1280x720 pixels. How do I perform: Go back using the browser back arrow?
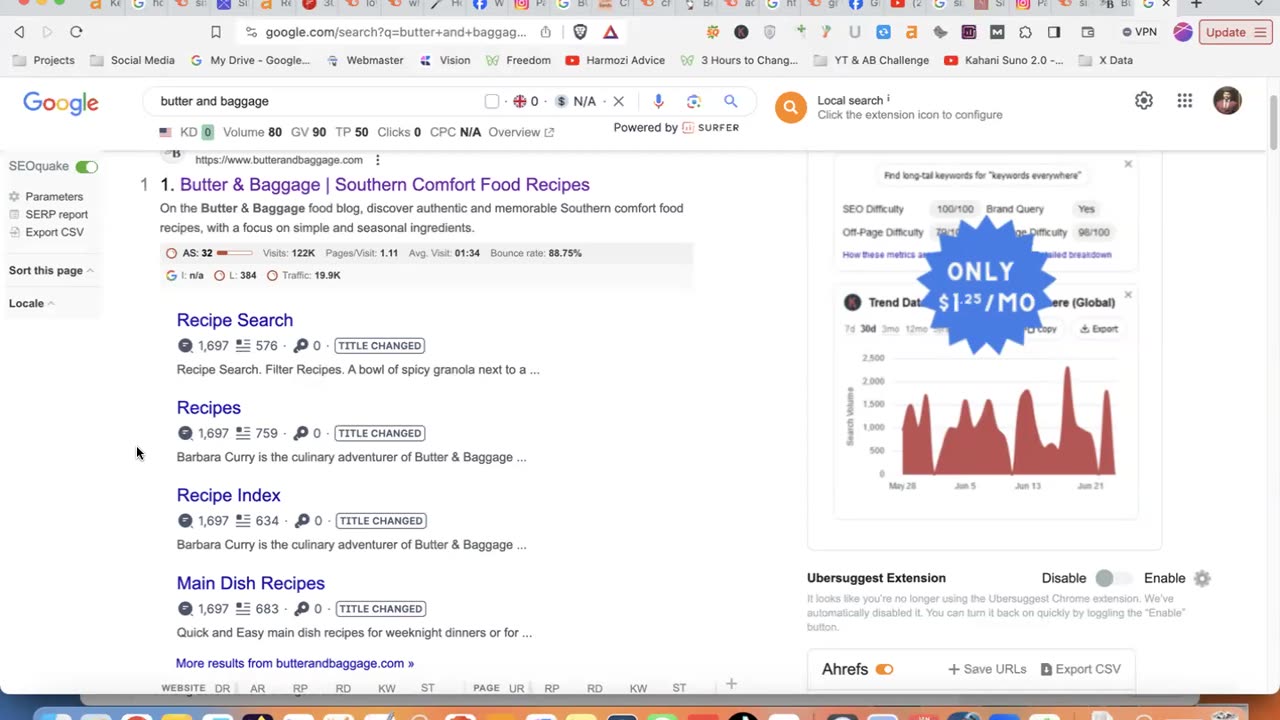[x=19, y=32]
